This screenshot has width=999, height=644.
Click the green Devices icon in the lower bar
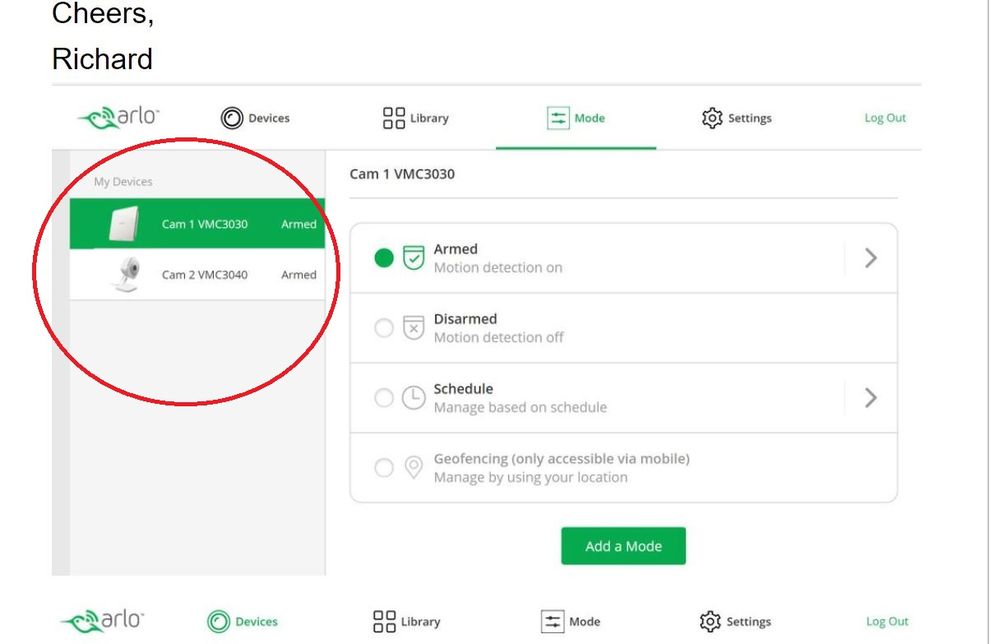(x=219, y=621)
